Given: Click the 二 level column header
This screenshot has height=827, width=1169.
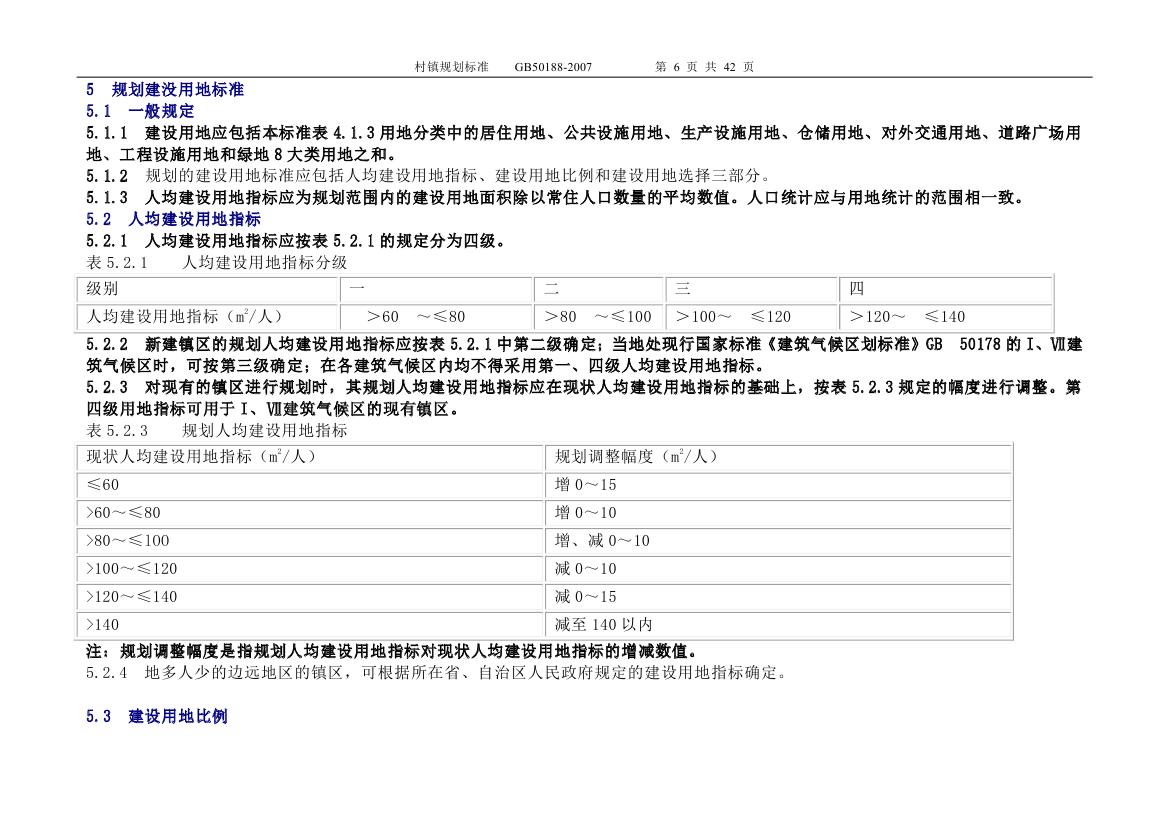Looking at the screenshot, I should click(599, 289).
